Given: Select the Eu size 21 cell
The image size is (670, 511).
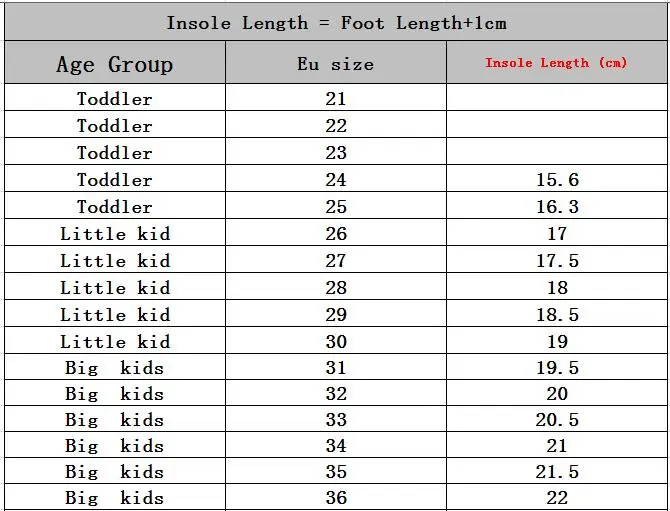Looking at the screenshot, I should tap(336, 99).
